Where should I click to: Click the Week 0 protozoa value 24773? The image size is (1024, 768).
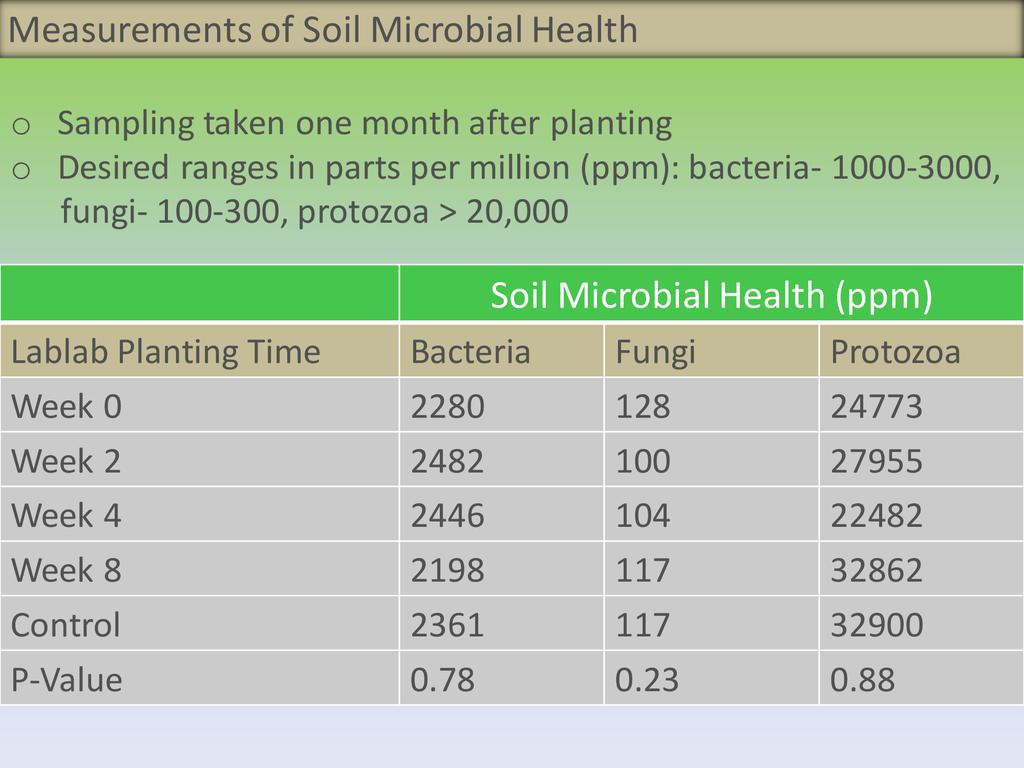pos(877,406)
